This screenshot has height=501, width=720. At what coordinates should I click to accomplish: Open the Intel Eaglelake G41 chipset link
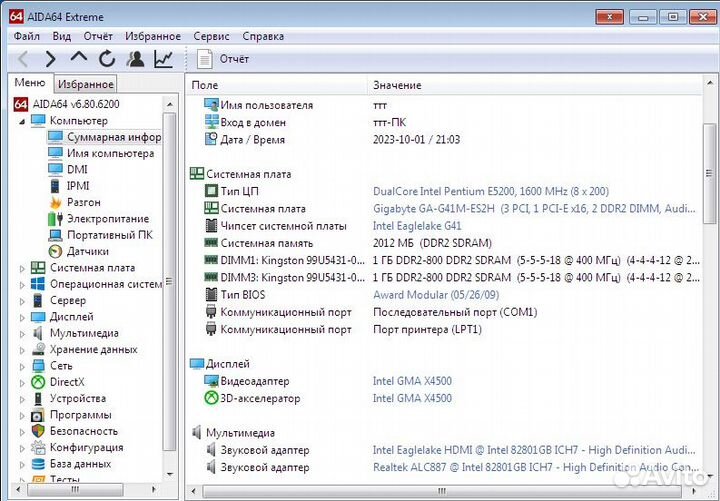pos(417,226)
